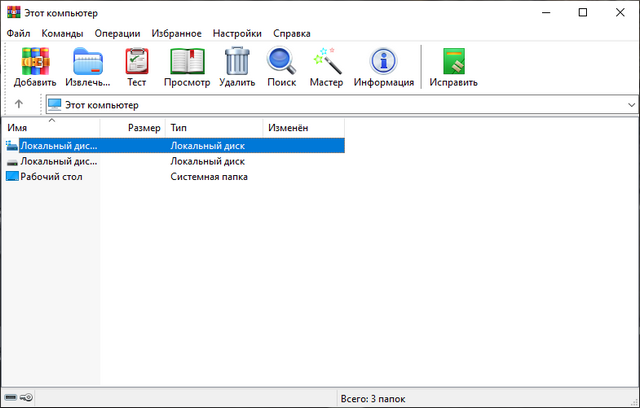Show Информация (Info) about the archive

tap(383, 62)
